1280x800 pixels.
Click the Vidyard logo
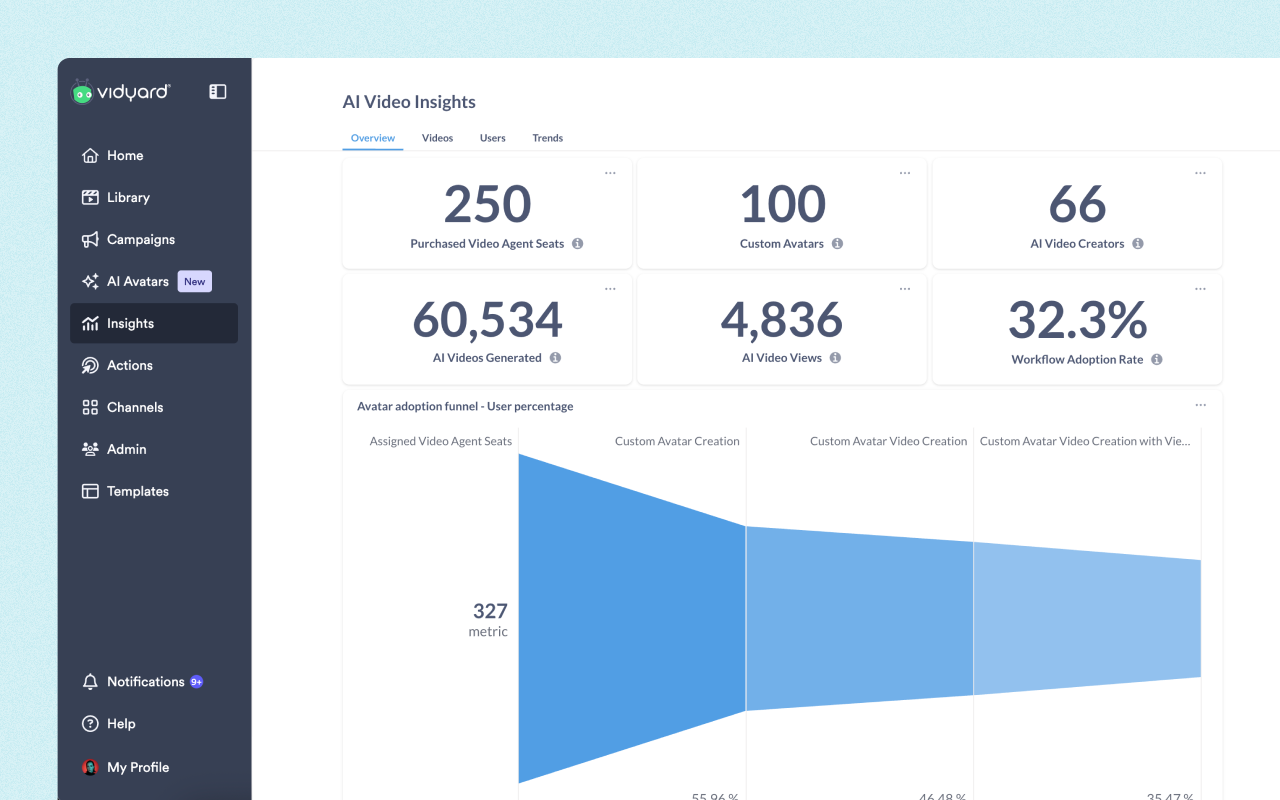point(121,92)
